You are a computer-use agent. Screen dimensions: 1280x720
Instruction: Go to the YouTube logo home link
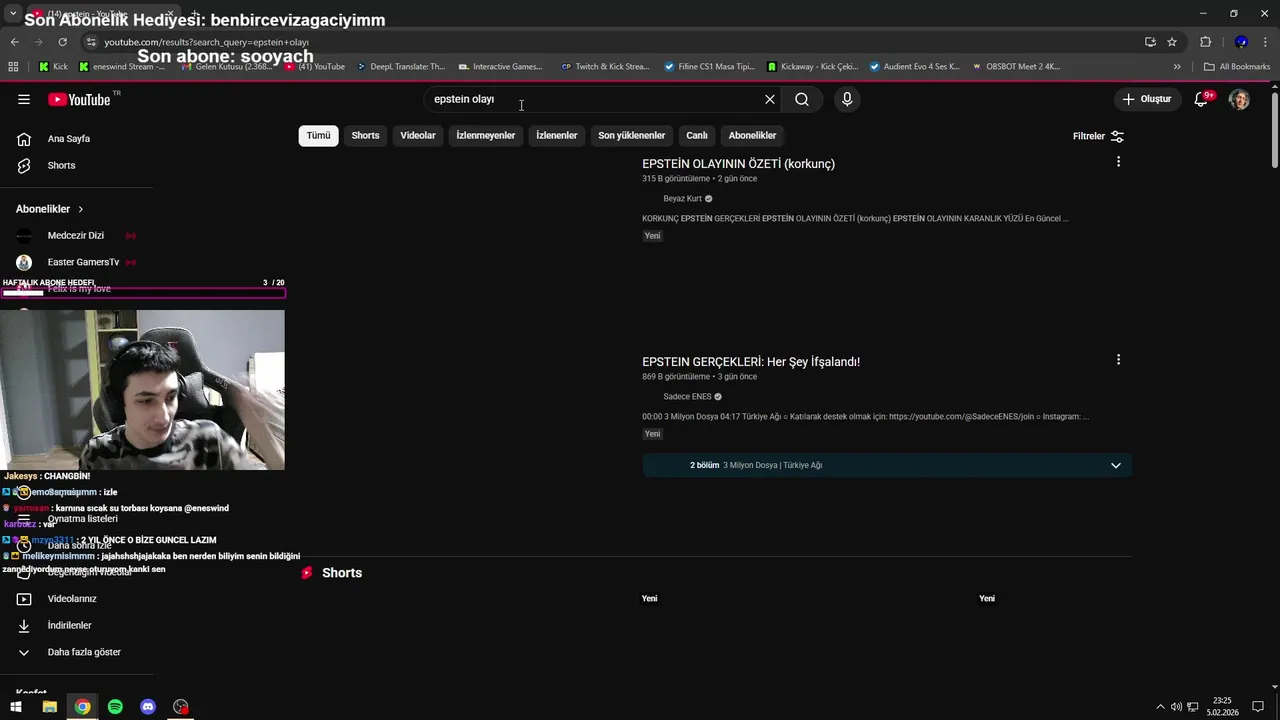pyautogui.click(x=80, y=99)
